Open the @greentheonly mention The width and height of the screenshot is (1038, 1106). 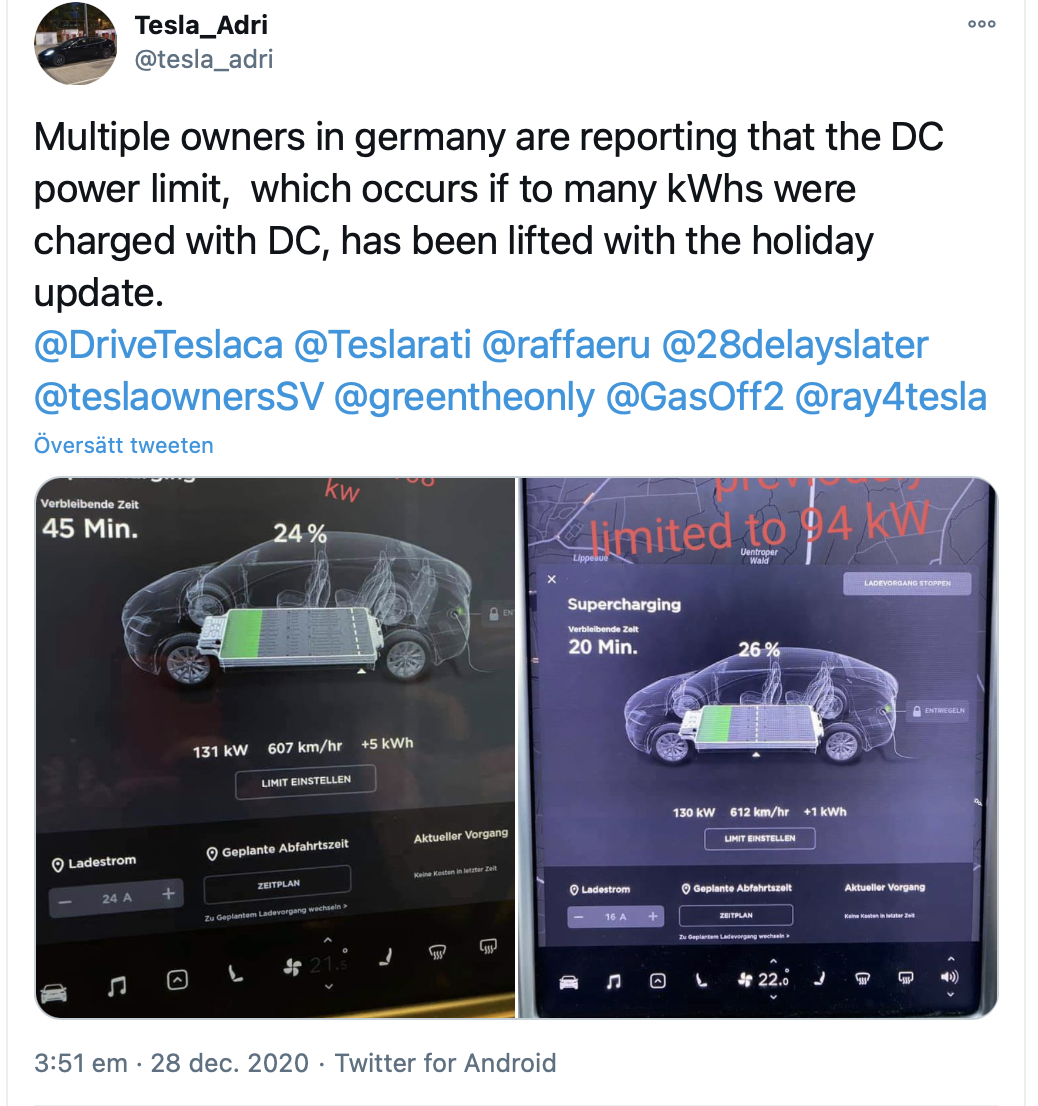[464, 397]
